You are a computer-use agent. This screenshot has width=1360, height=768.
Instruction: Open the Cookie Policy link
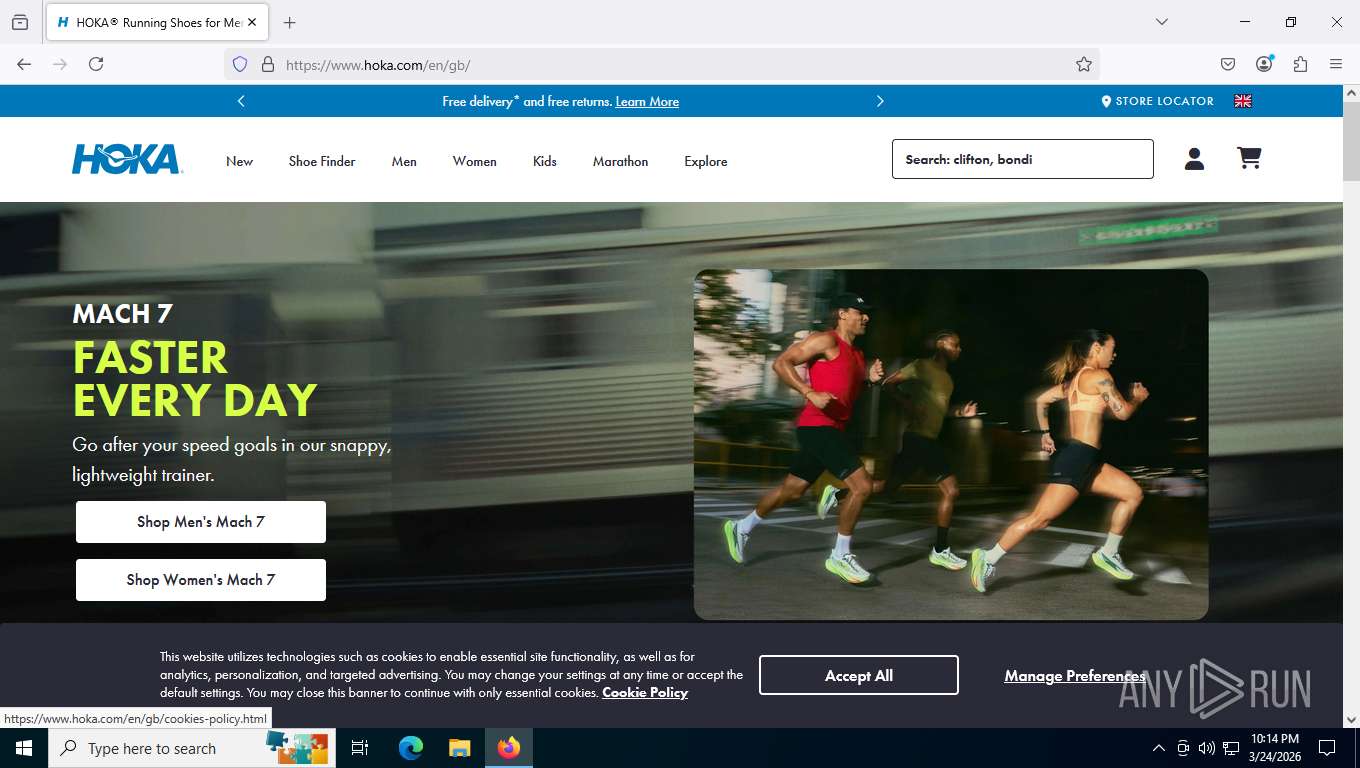pos(645,692)
